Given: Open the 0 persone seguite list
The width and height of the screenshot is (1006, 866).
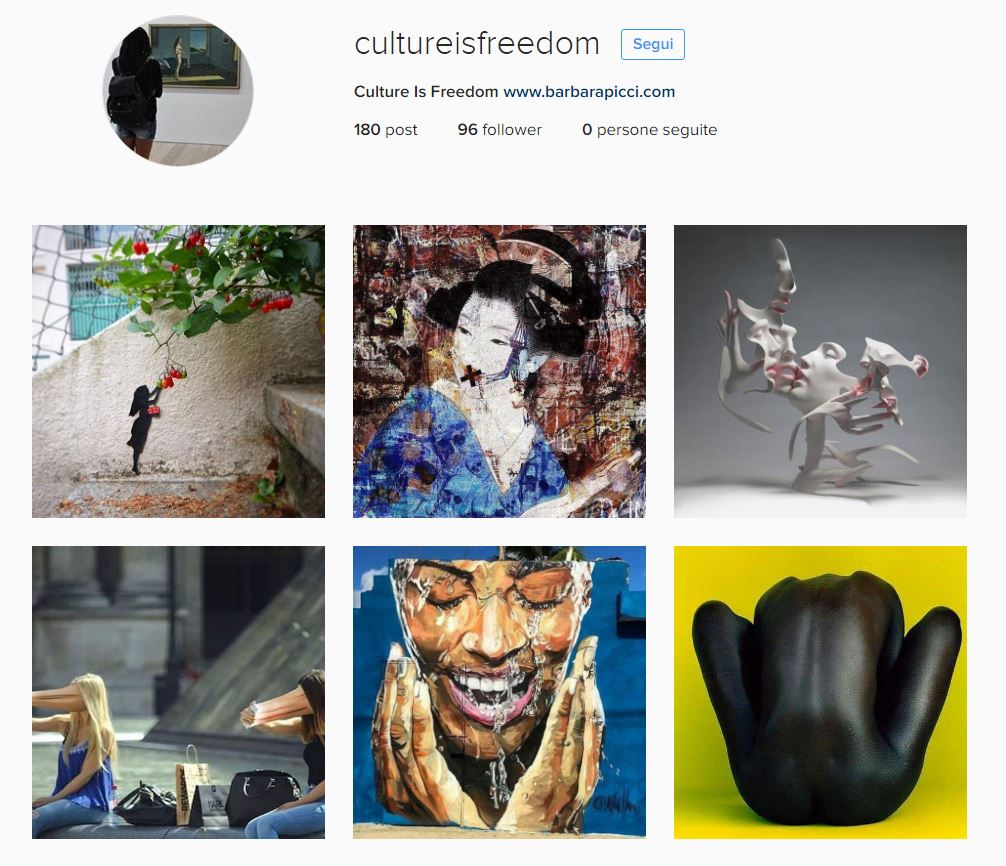Looking at the screenshot, I should click(649, 130).
